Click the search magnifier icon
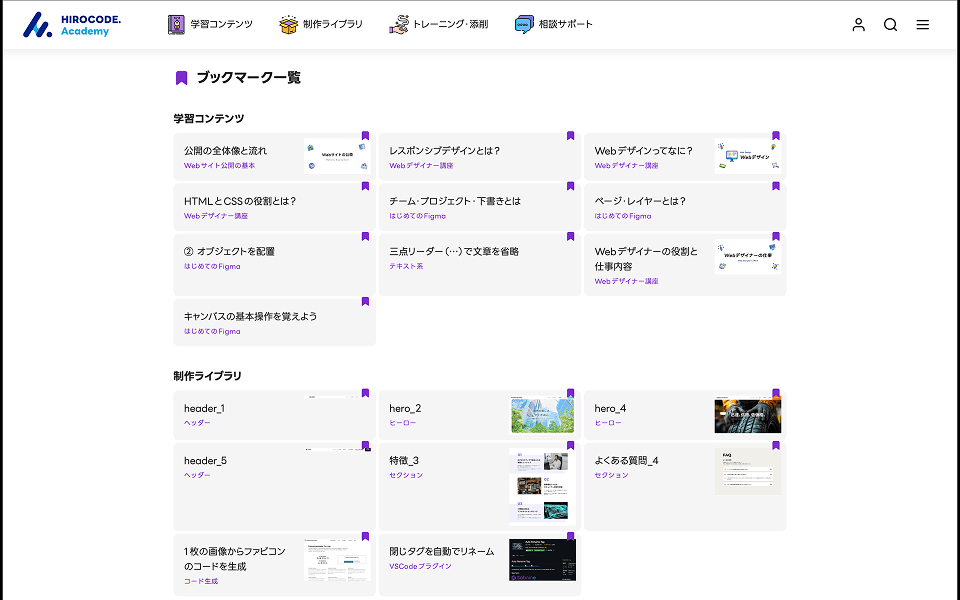This screenshot has height=600, width=960. tap(890, 25)
